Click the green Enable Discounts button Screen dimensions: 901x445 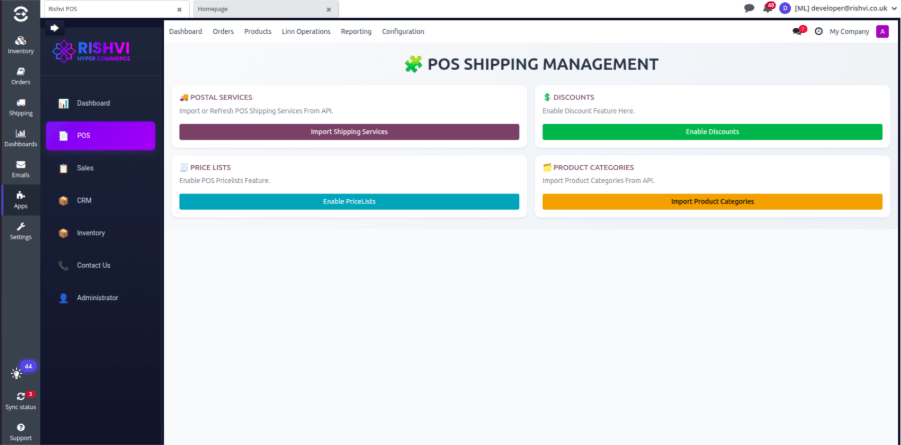coord(712,132)
